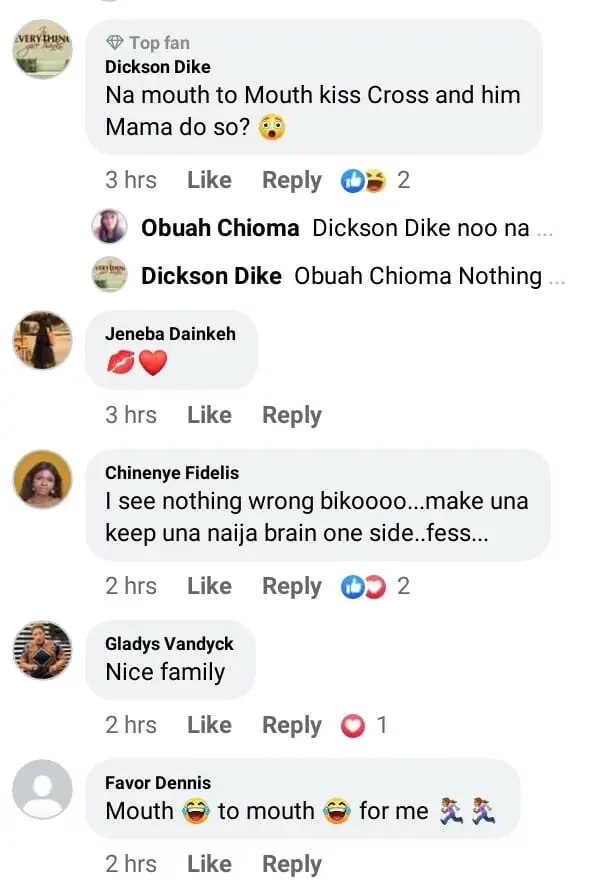Reply to Favor Dennis's comment

point(292,864)
